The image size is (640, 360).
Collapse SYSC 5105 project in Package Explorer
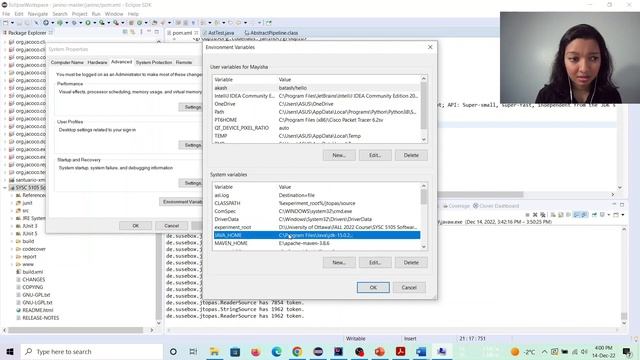5,188
